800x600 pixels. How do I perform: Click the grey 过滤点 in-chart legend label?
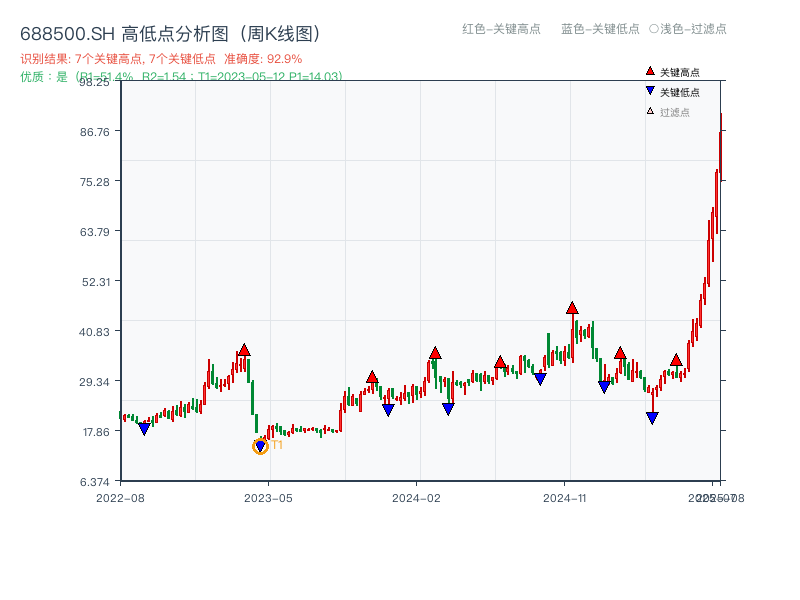click(x=674, y=112)
